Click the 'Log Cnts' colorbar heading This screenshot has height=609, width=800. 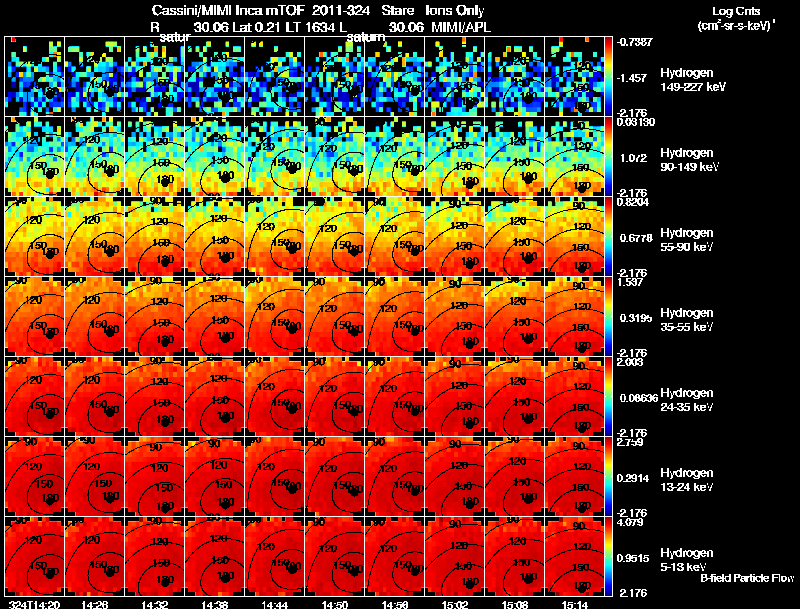click(x=735, y=11)
